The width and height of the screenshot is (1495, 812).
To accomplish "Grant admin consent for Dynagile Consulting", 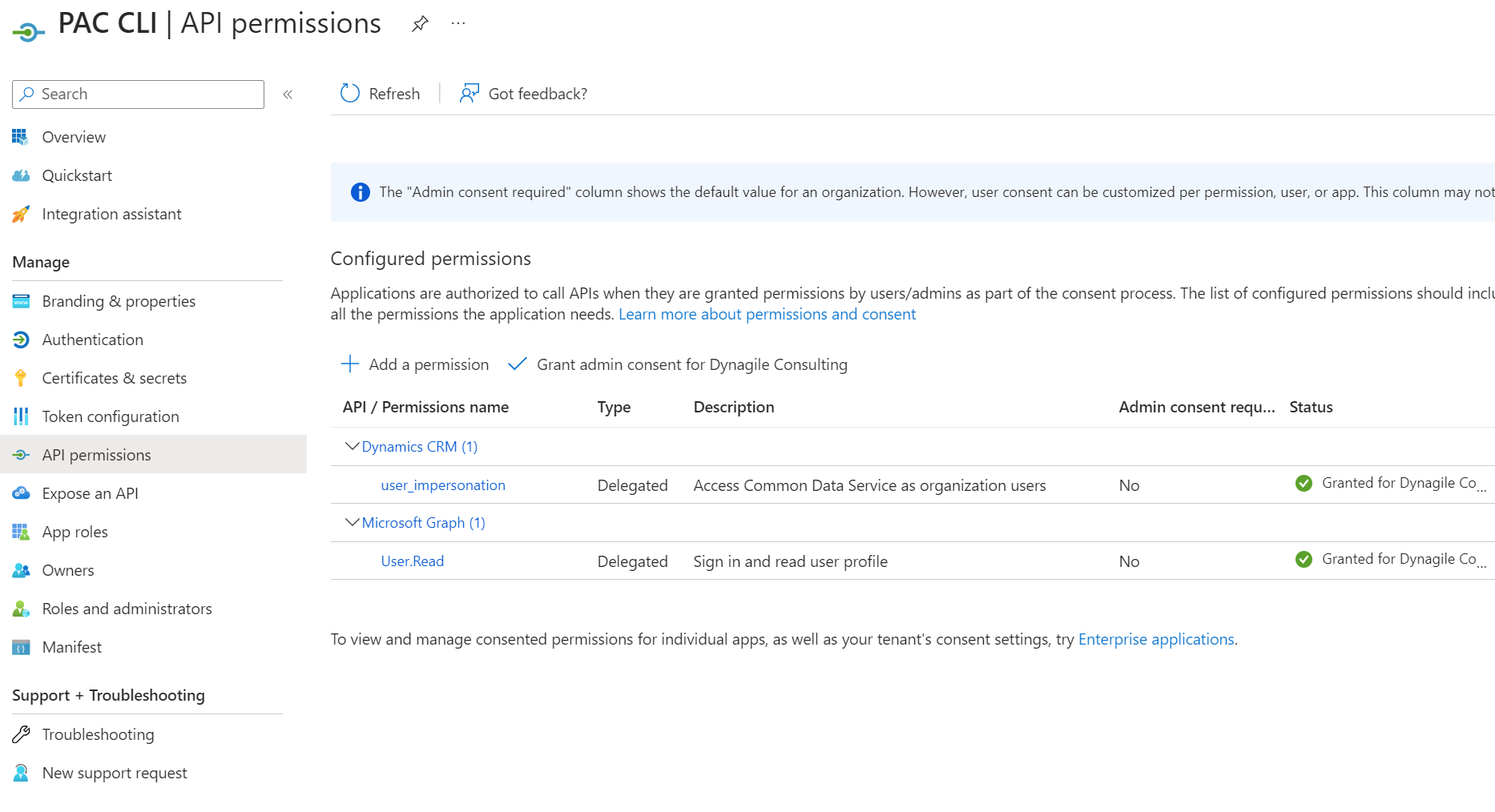I will click(x=678, y=364).
